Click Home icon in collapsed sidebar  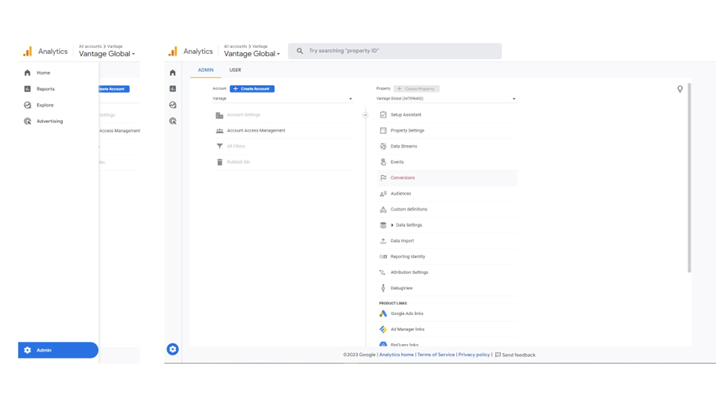[173, 73]
